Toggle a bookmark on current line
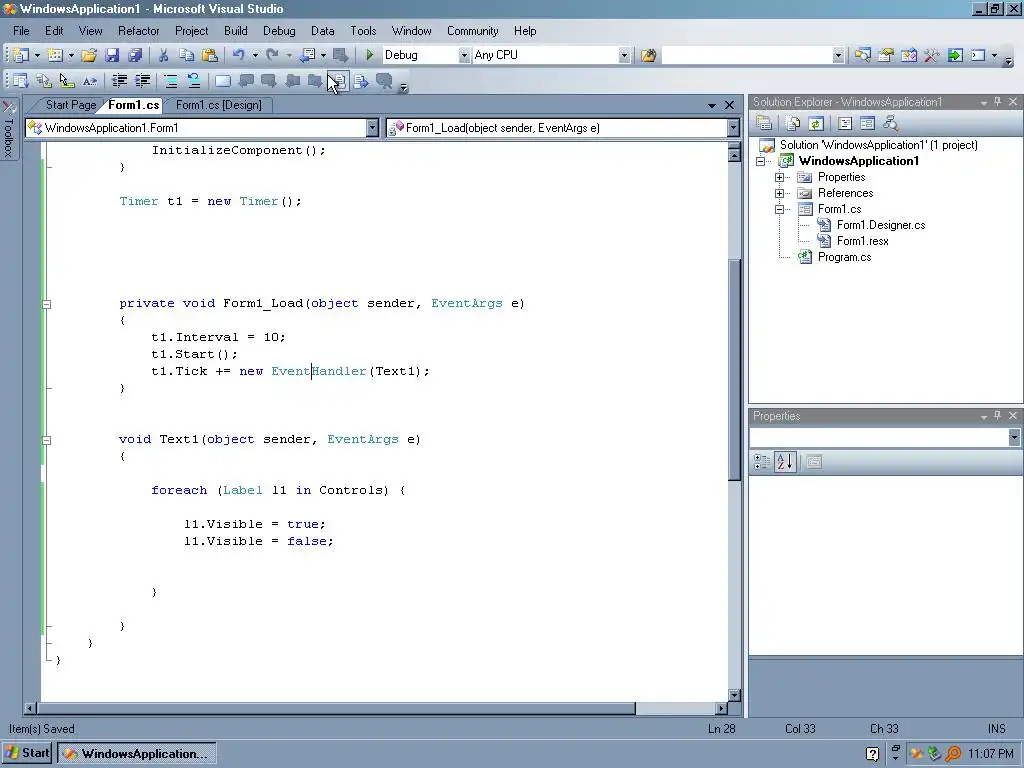Screen dimensions: 1024x768 point(223,81)
